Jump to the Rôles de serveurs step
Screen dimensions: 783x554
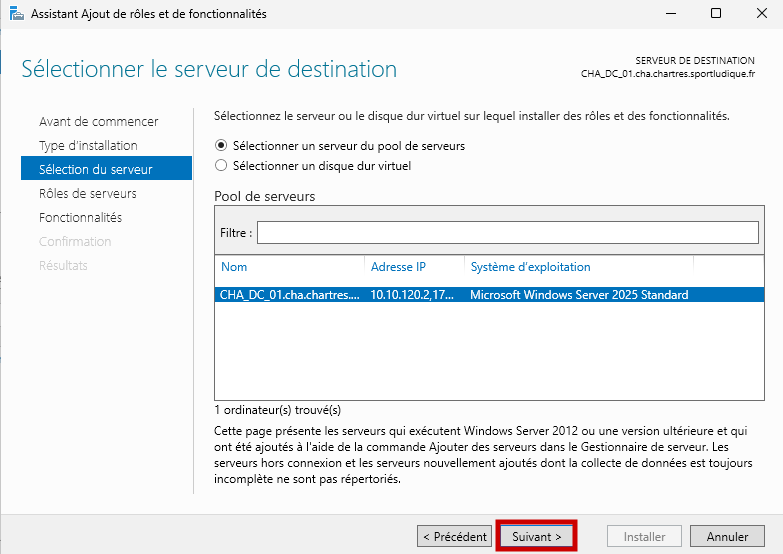coord(88,193)
